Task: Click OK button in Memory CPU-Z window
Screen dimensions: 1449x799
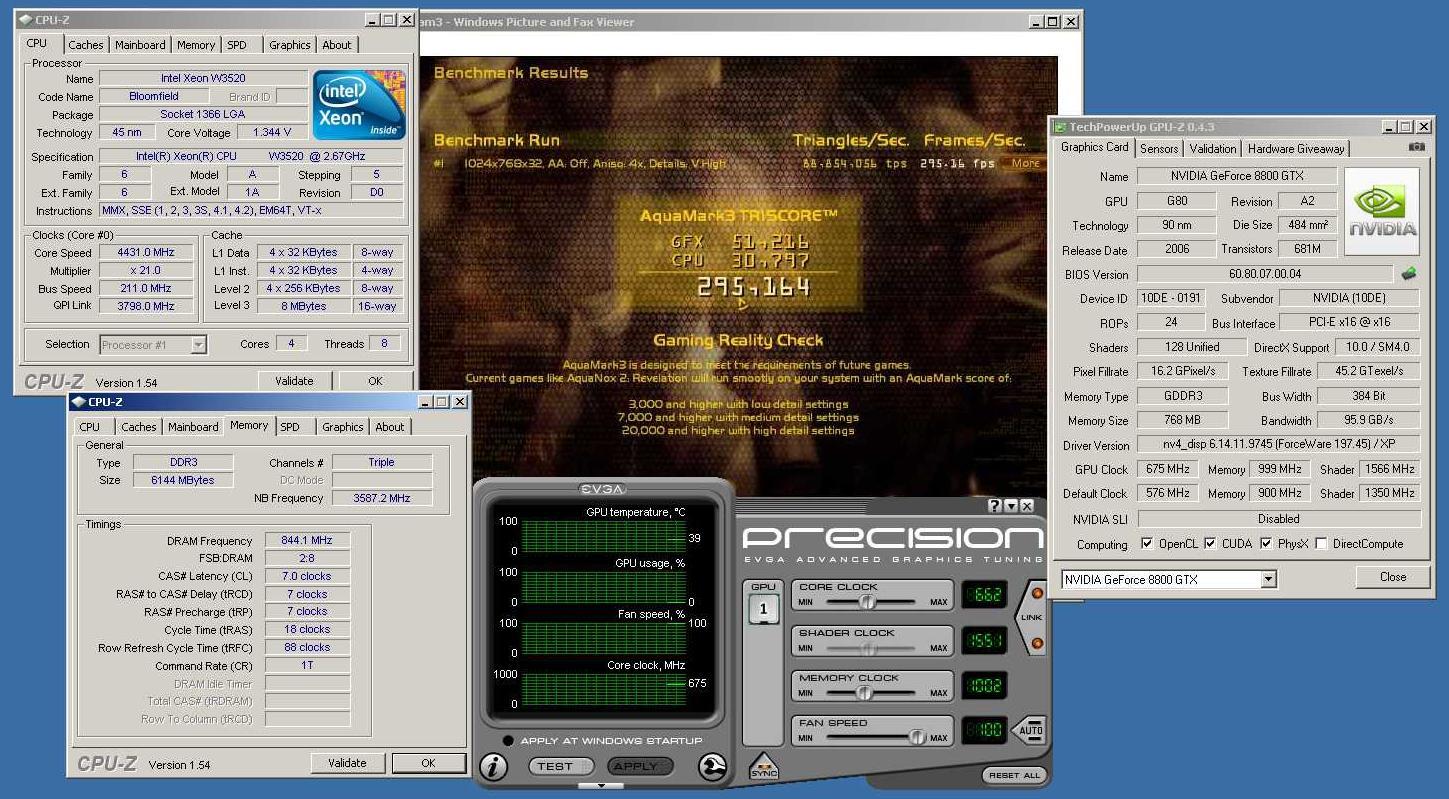Action: click(428, 763)
